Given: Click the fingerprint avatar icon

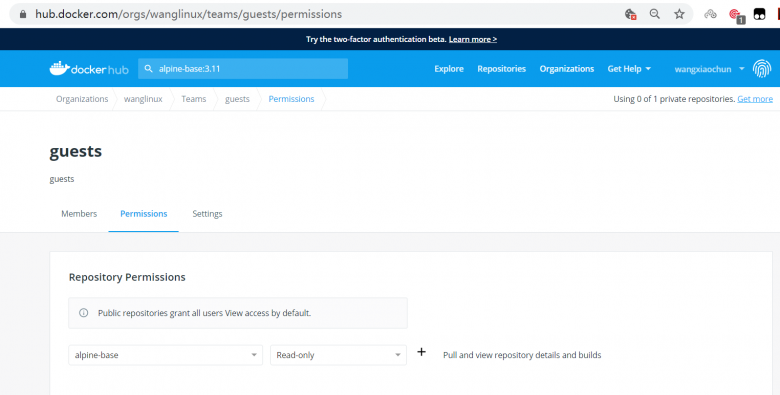Looking at the screenshot, I should [762, 69].
